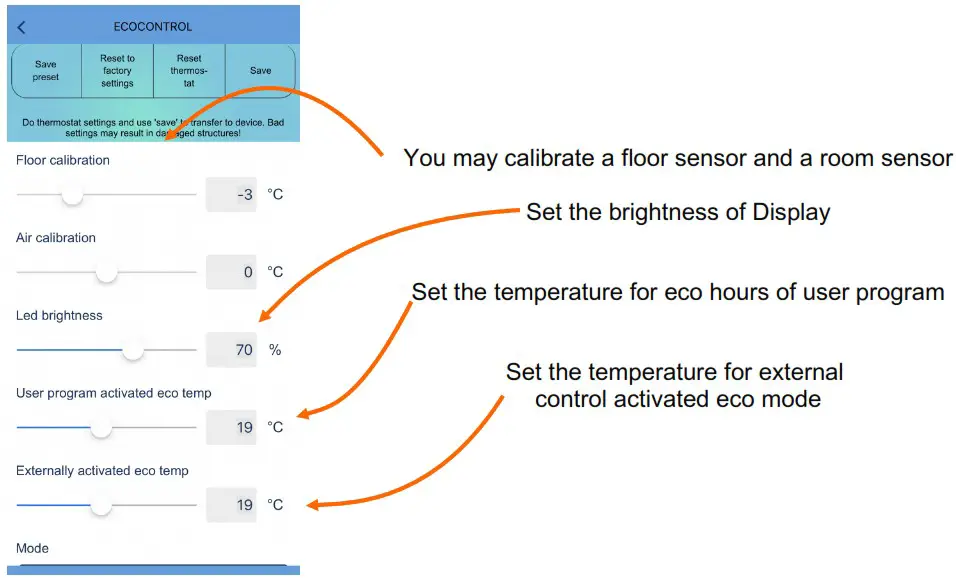Click the Led brightness percentage field showing 70
This screenshot has width=956, height=578.
230,349
